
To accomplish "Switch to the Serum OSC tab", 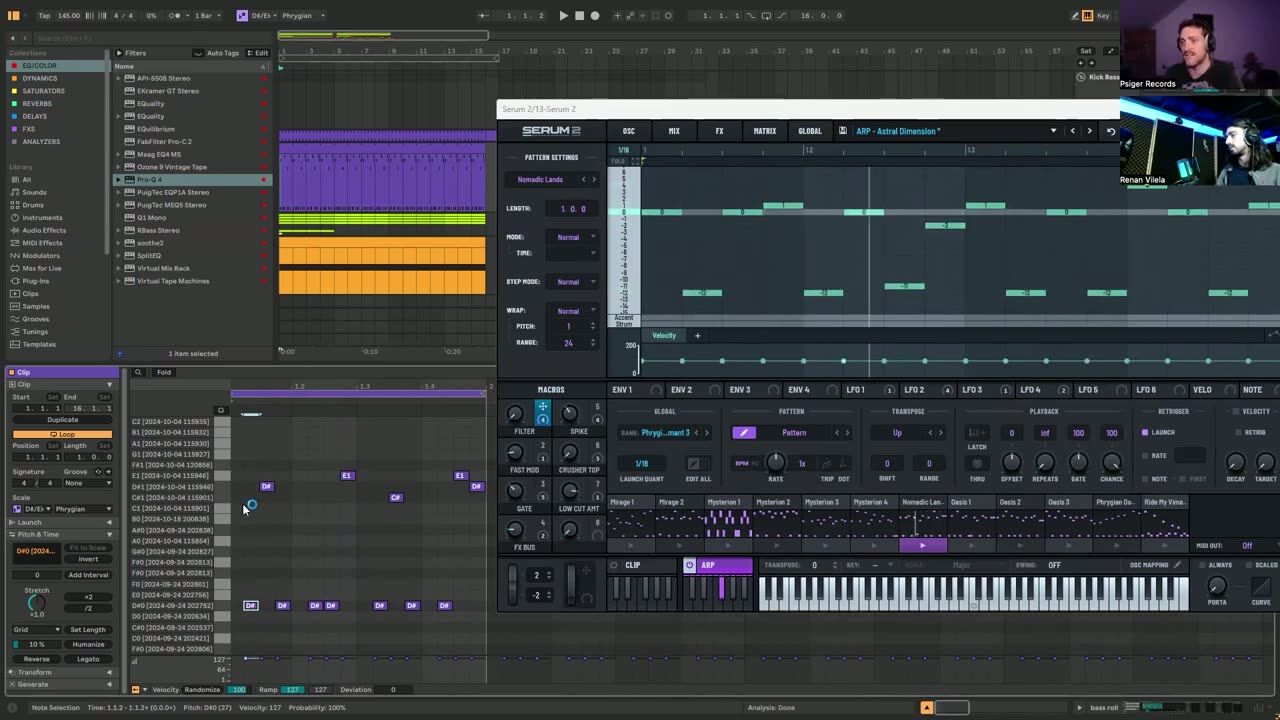I will [x=629, y=131].
